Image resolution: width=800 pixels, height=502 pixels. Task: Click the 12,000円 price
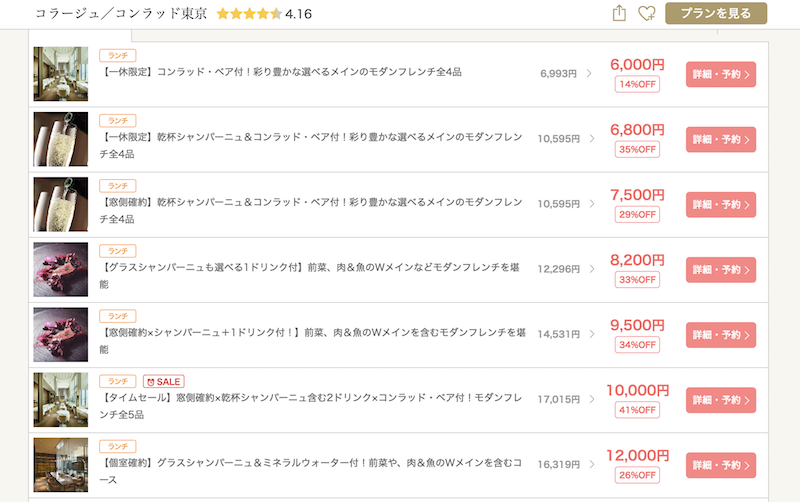[637, 456]
